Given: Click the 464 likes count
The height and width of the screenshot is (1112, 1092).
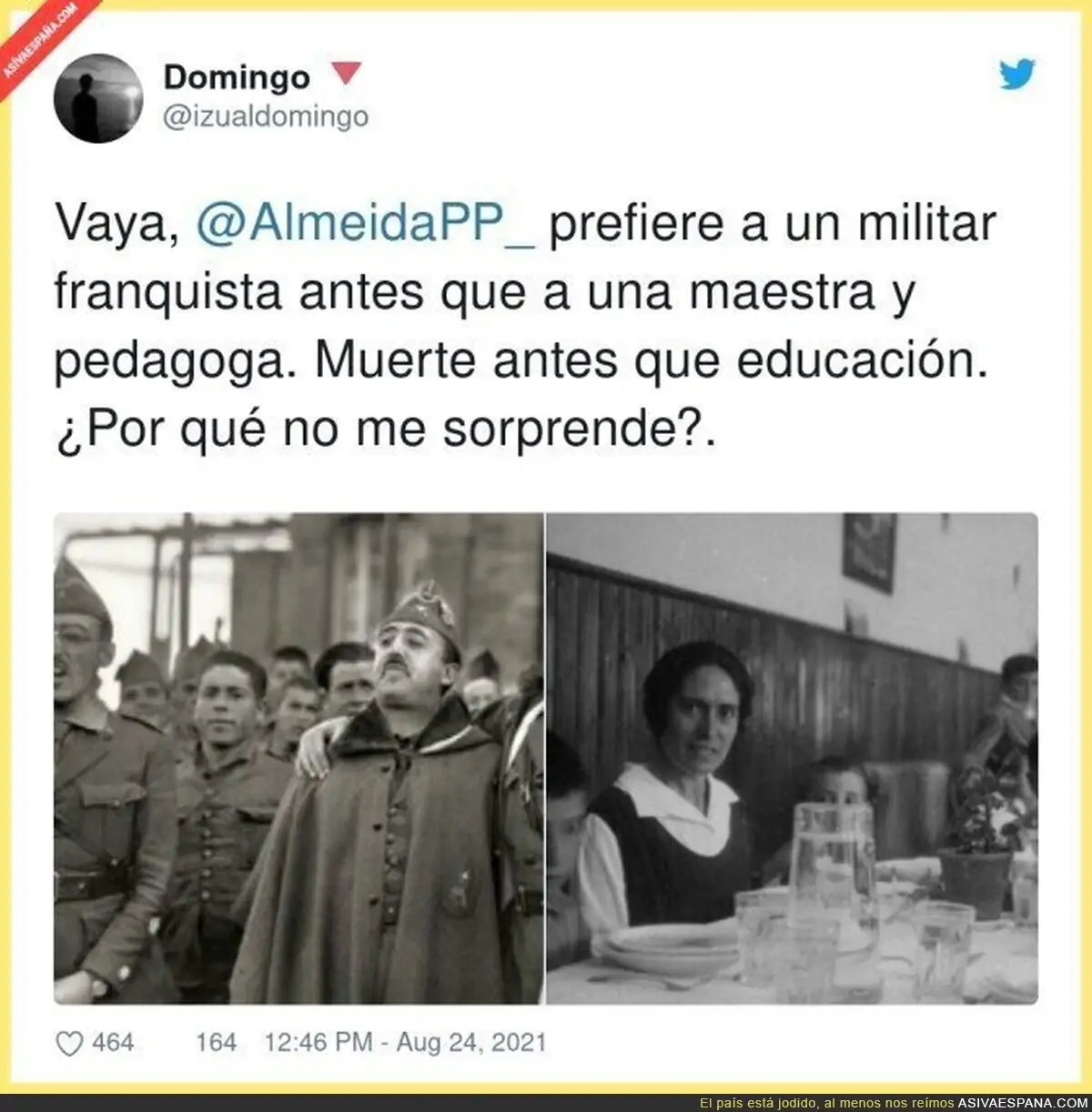Looking at the screenshot, I should coord(114,1043).
